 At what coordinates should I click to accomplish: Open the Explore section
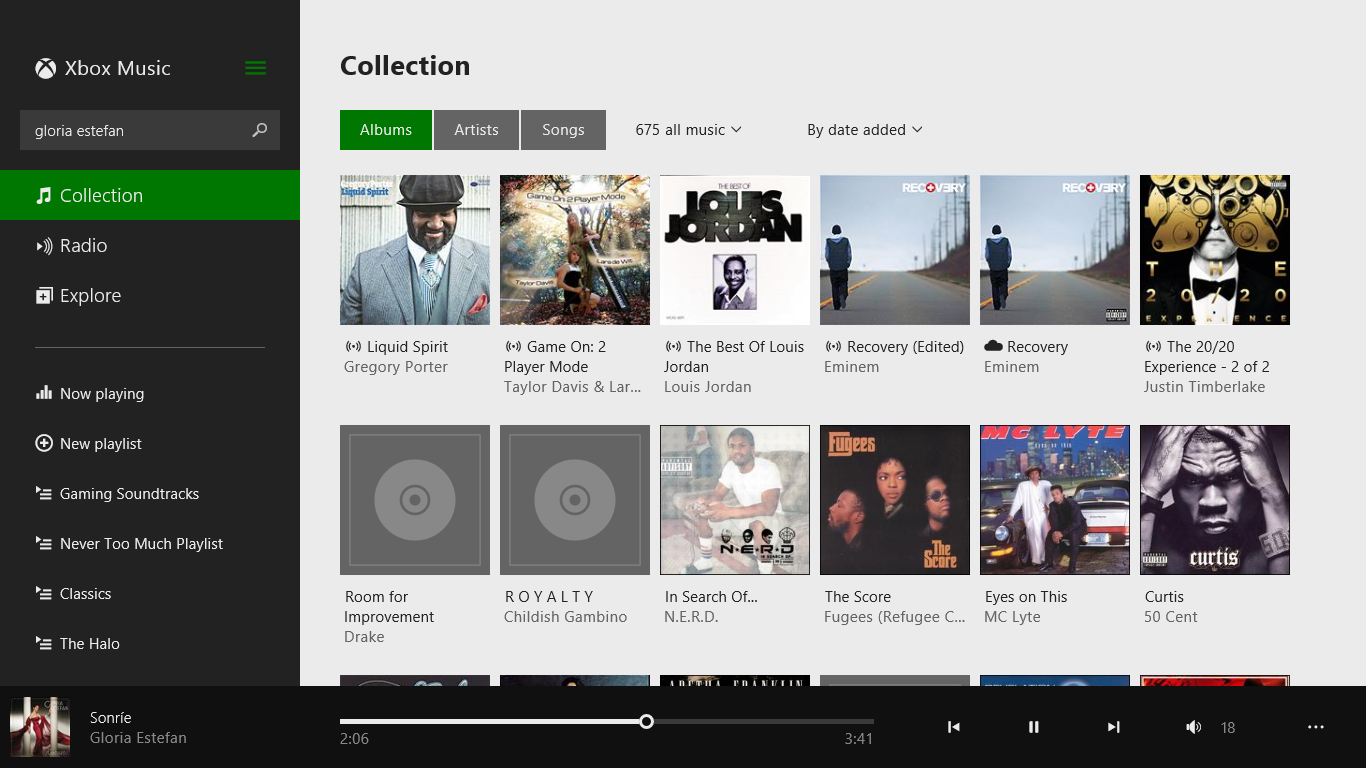point(150,295)
